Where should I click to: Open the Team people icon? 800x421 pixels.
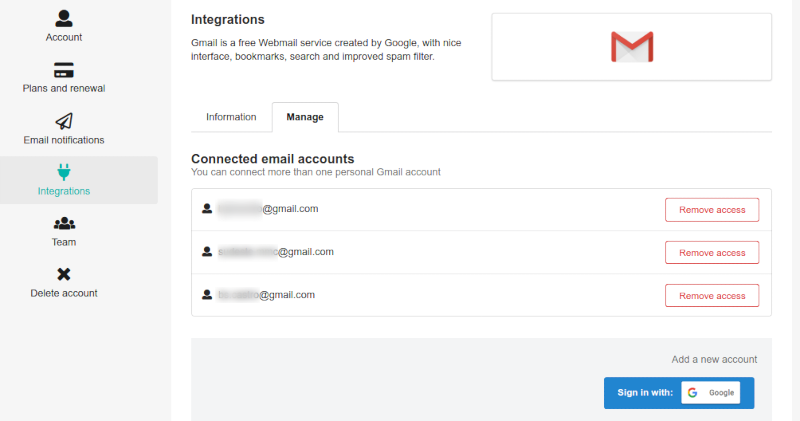[64, 223]
